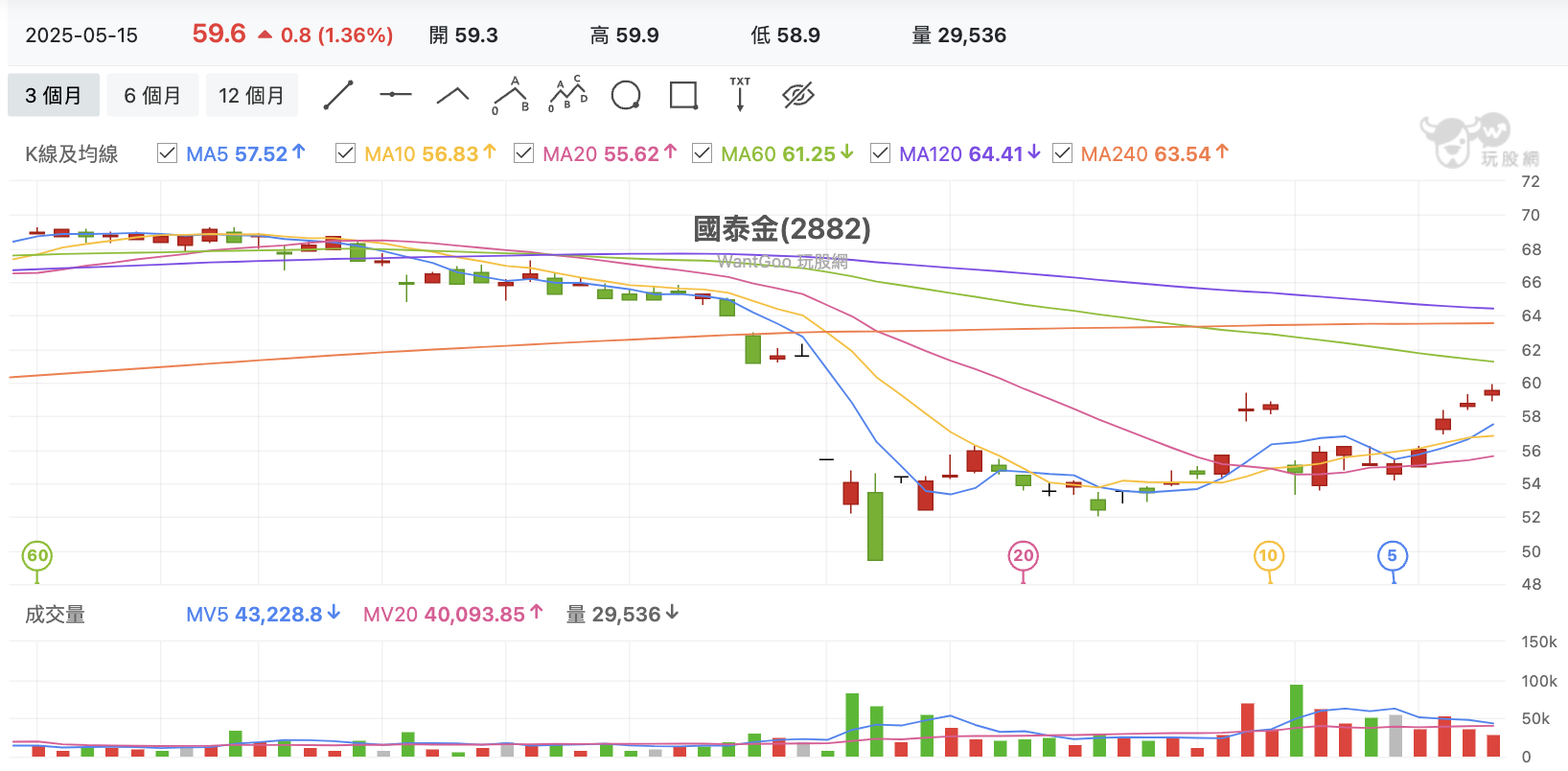Click the blue 5 marker on the chart
The image size is (1568, 771).
pos(1393,556)
